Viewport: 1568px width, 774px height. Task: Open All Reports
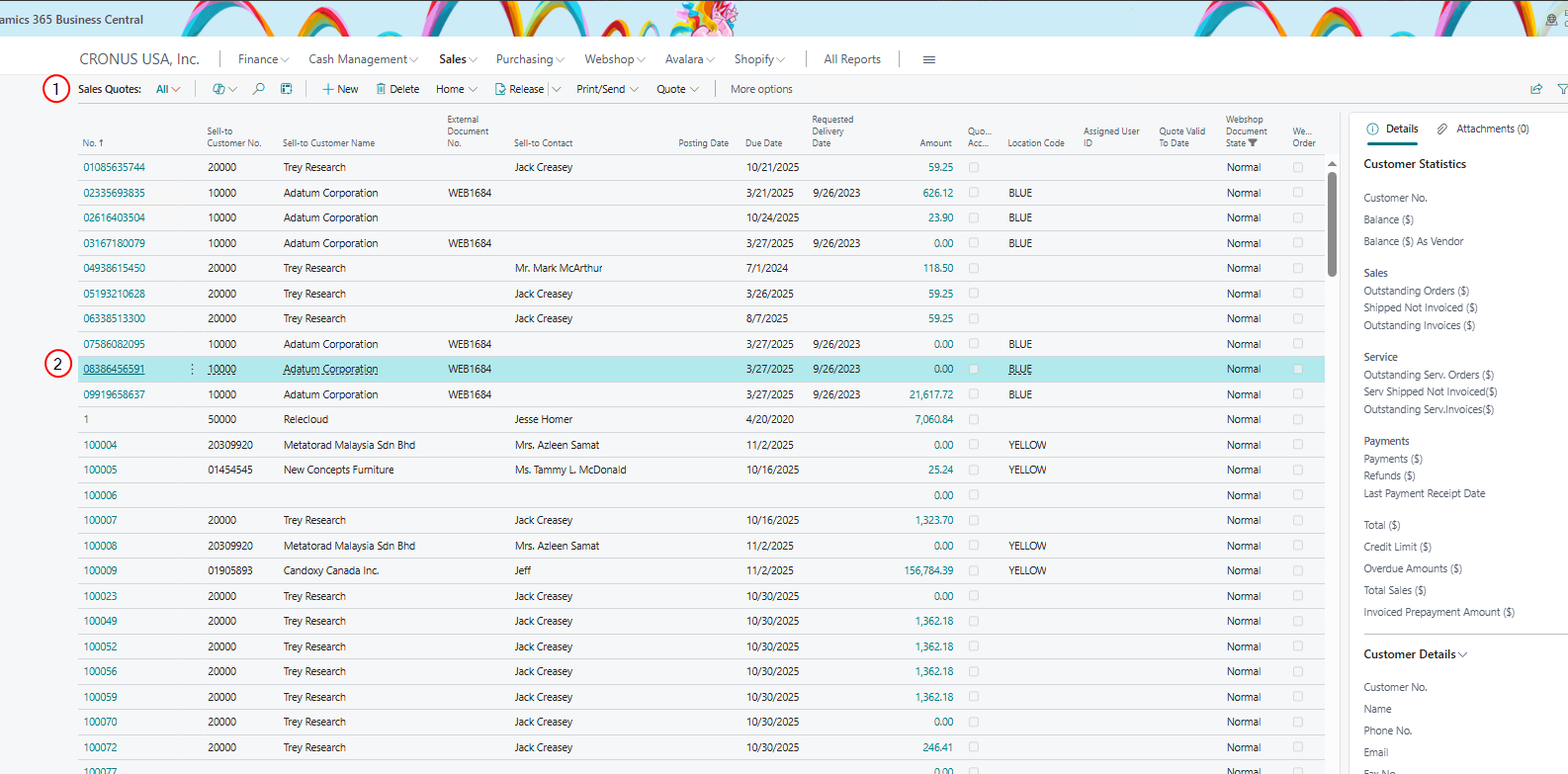coord(852,59)
